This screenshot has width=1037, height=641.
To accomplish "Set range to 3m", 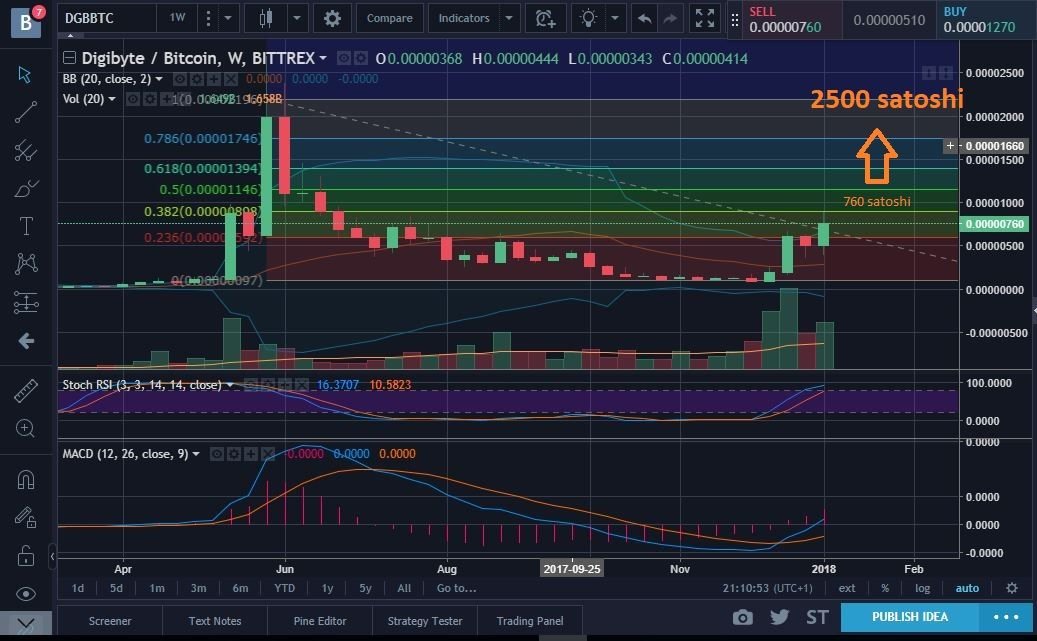I will [198, 588].
